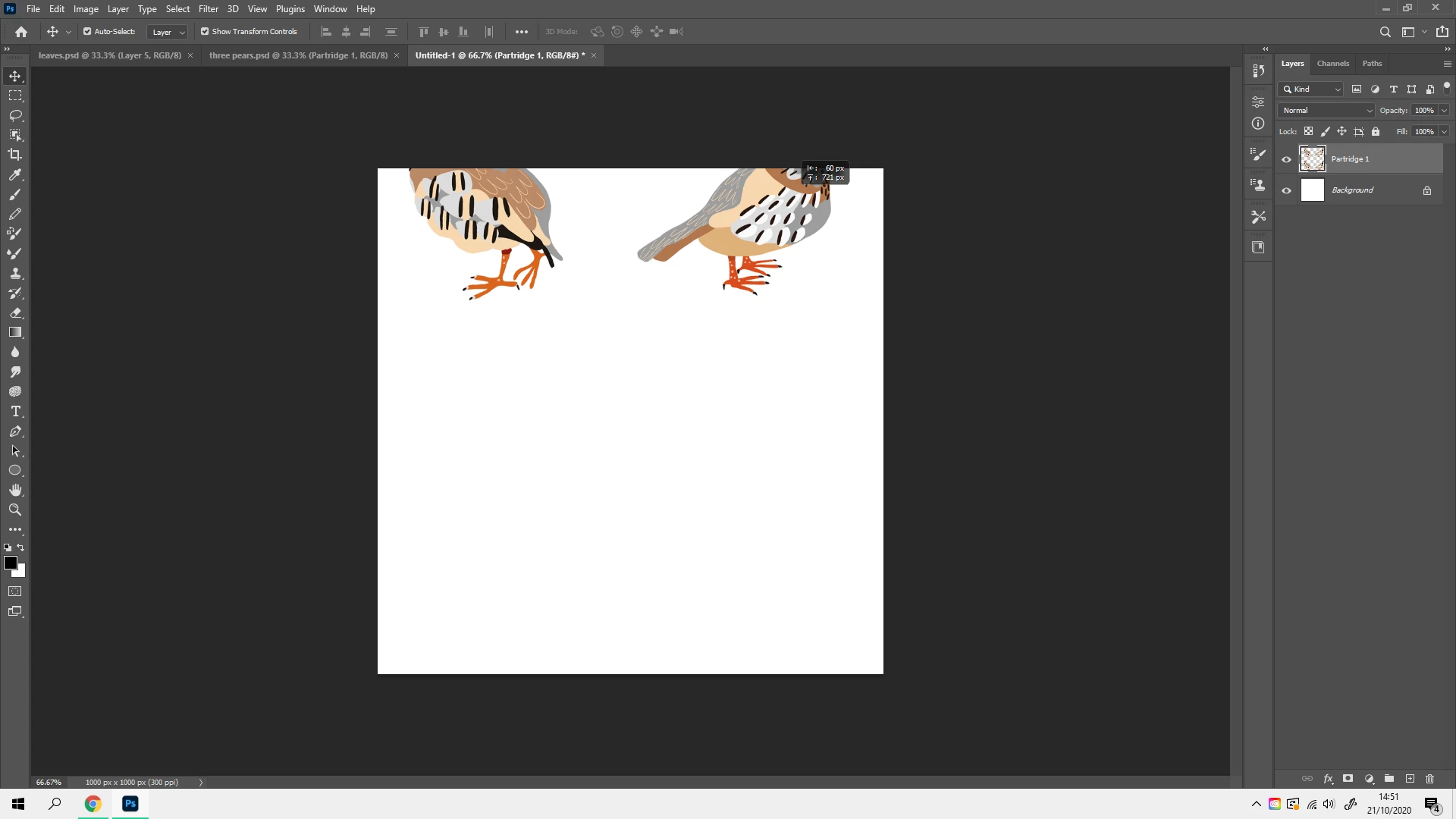
Task: Hide the Partridge 1 layer
Action: coord(1286,159)
